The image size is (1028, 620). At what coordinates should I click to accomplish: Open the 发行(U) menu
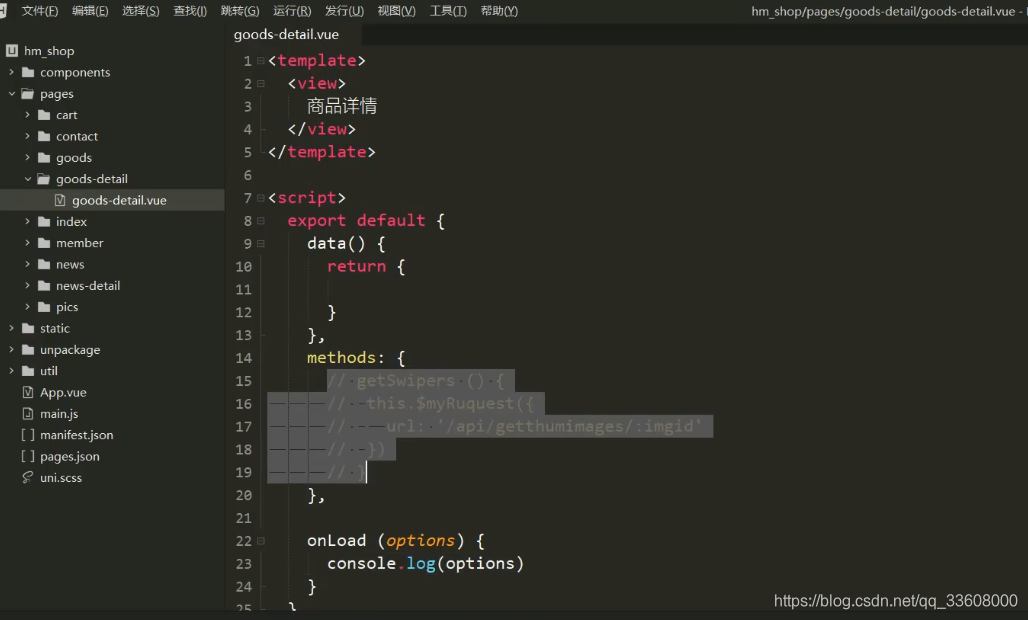(344, 11)
